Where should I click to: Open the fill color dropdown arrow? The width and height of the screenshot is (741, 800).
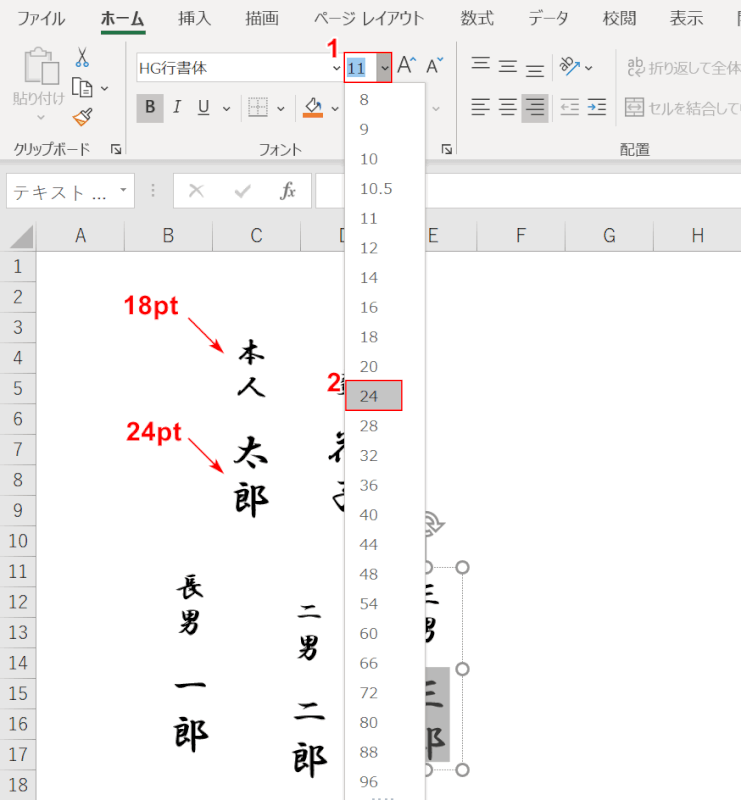coord(335,108)
